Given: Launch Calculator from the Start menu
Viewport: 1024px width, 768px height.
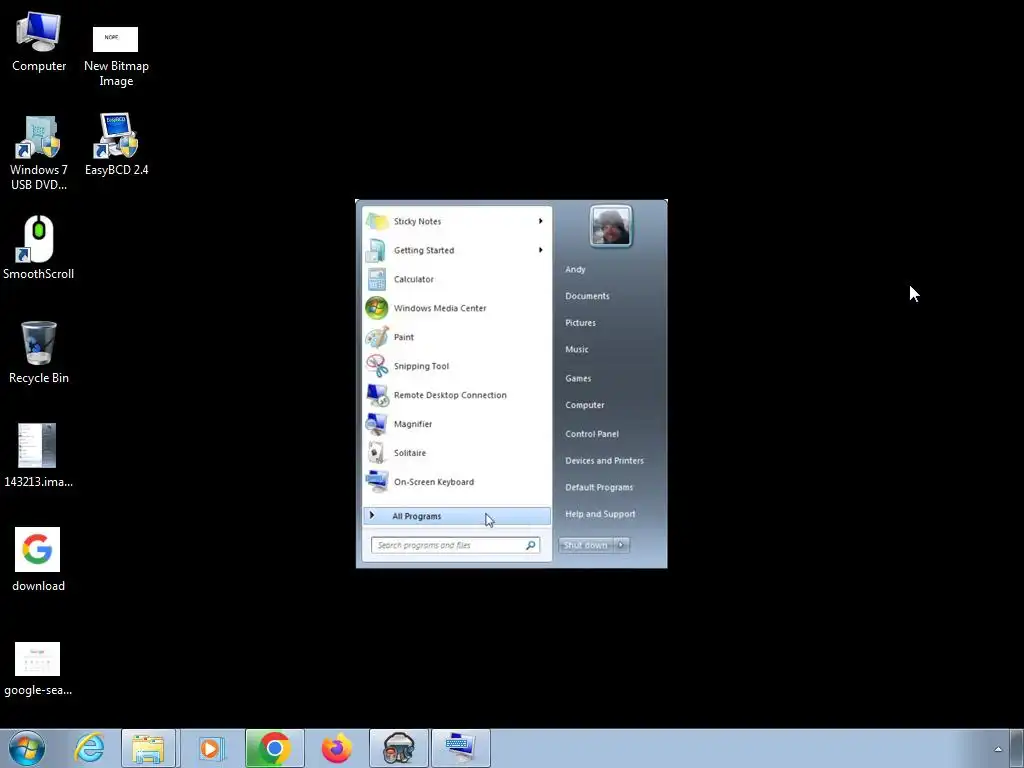Looking at the screenshot, I should (x=457, y=280).
